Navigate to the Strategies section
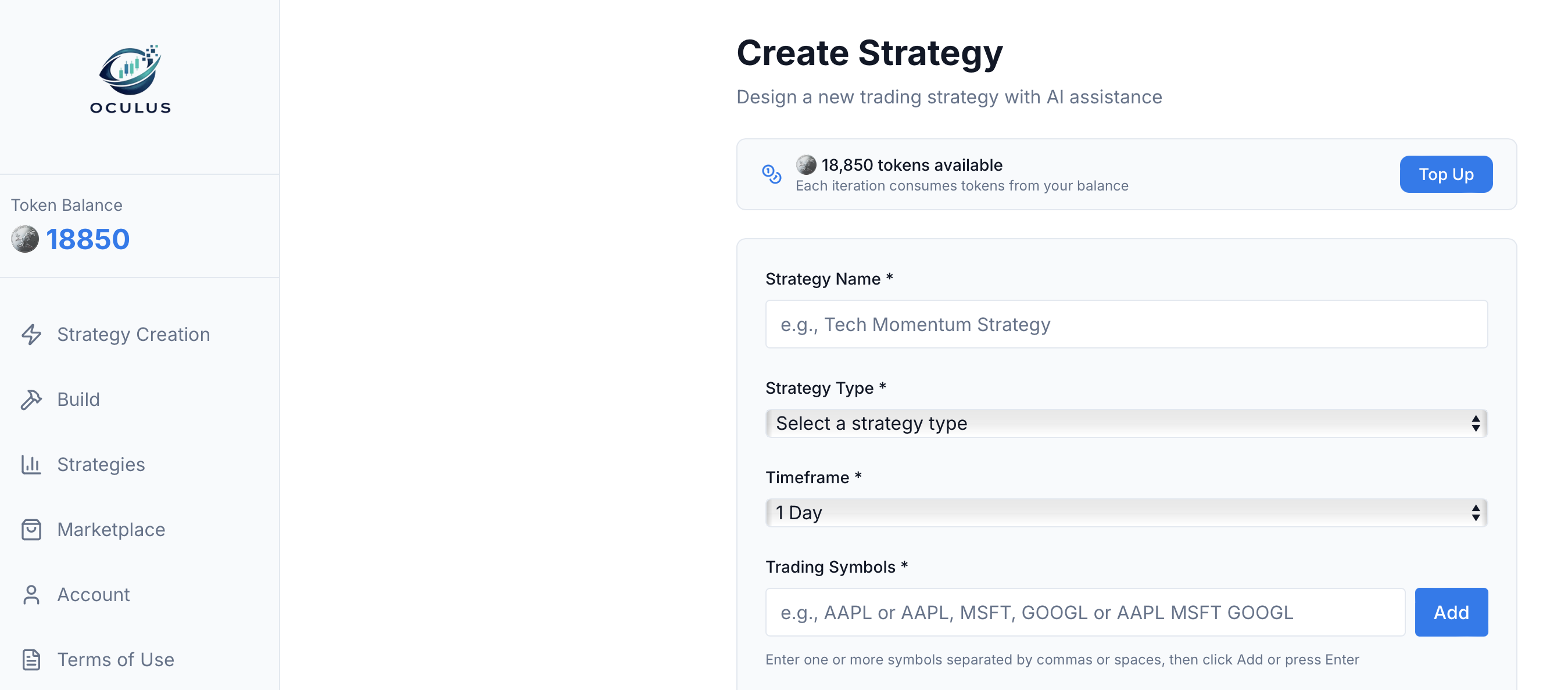 pyautogui.click(x=101, y=464)
